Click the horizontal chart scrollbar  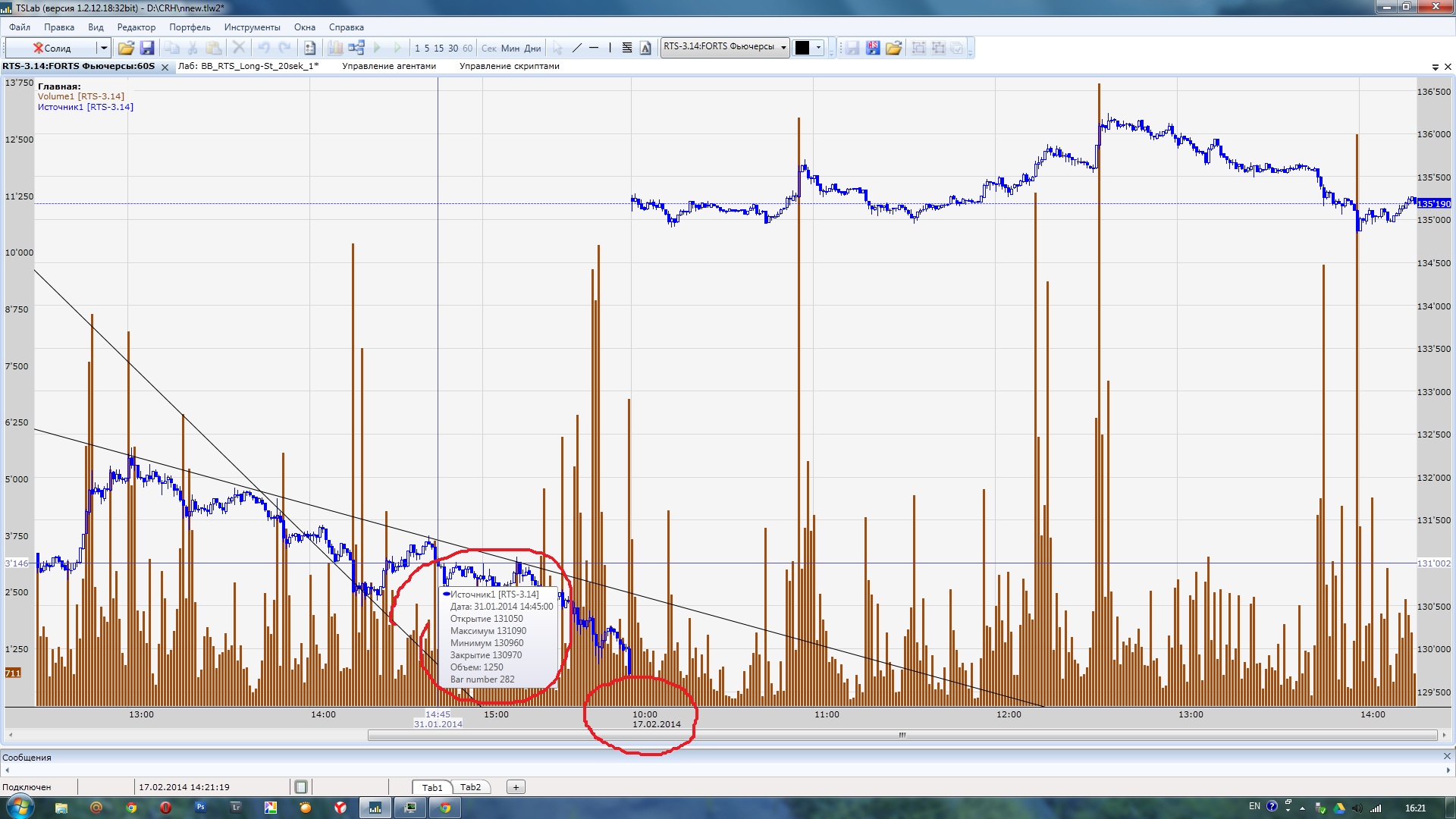[902, 735]
